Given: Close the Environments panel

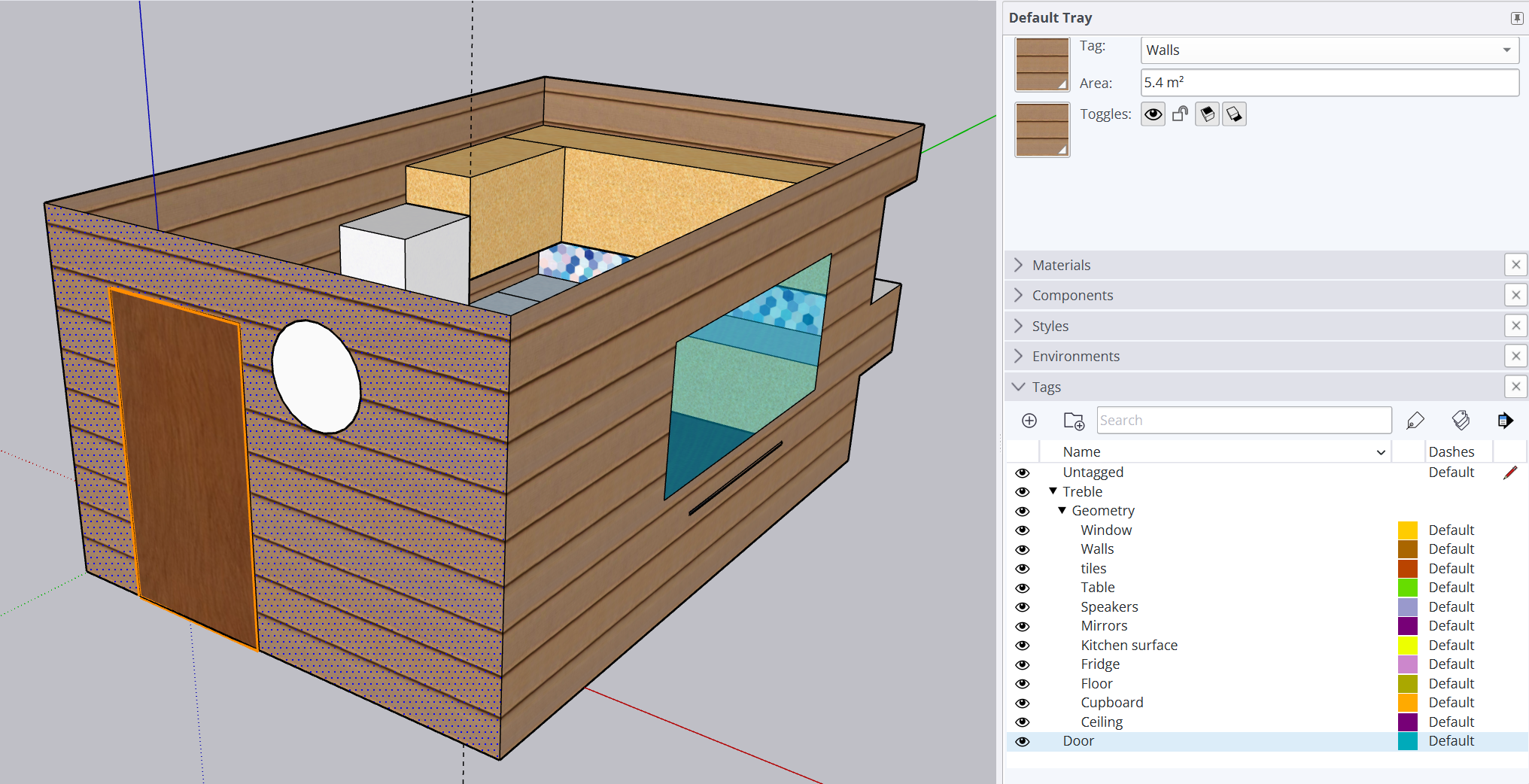Looking at the screenshot, I should pos(1516,356).
